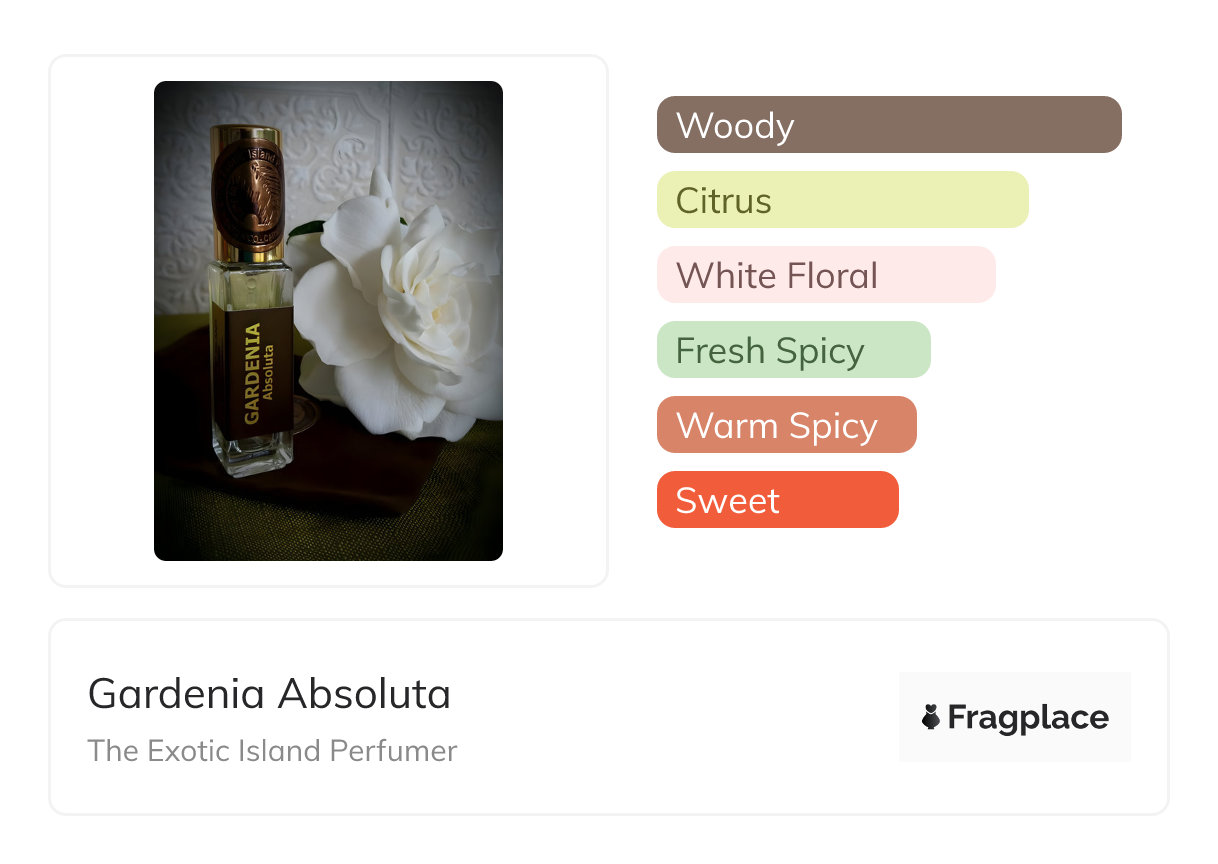Pick the Fresh Spicy accord bar
1218x864 pixels.
793,350
